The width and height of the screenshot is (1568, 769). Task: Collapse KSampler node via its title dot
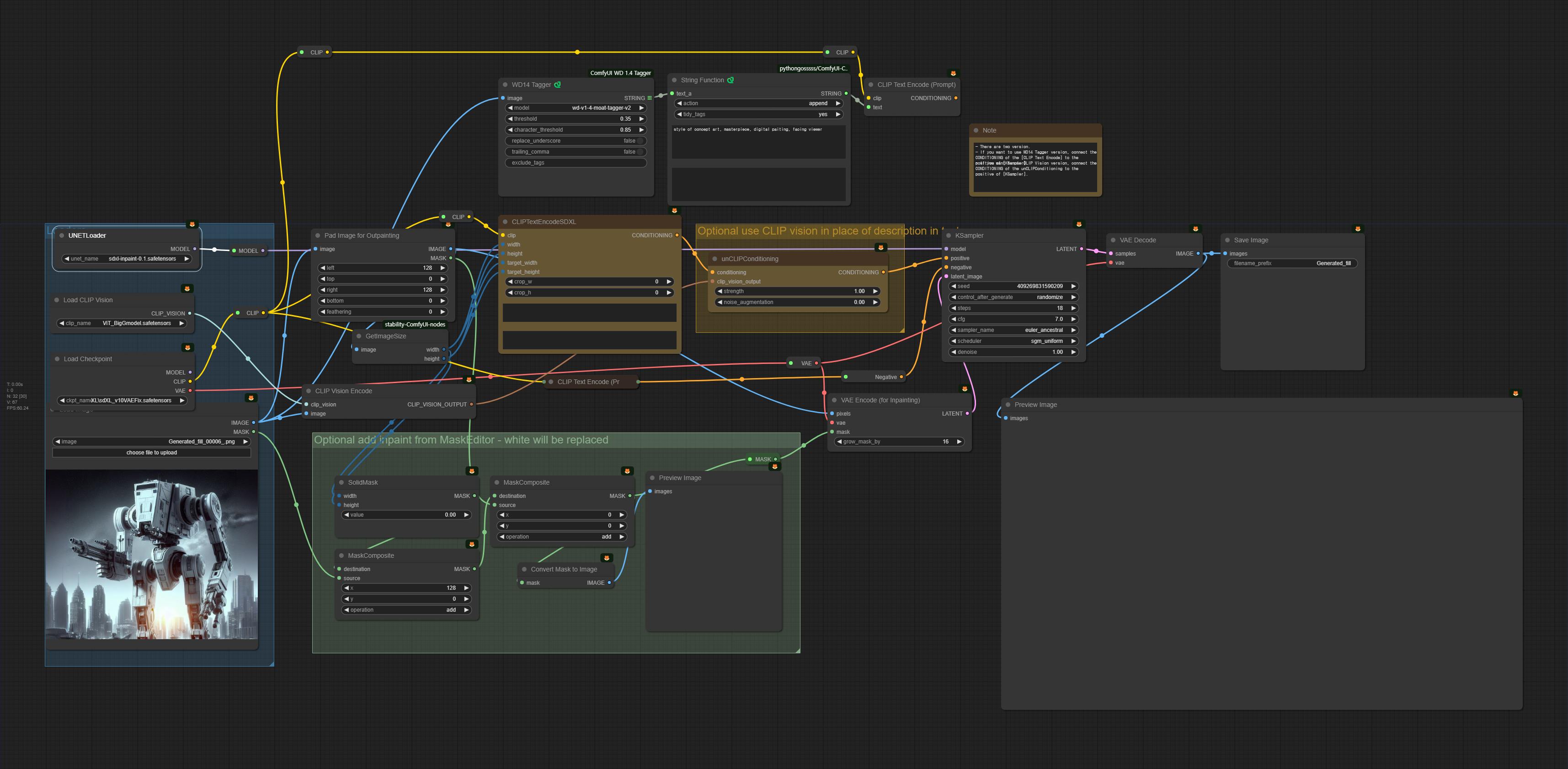pos(949,235)
